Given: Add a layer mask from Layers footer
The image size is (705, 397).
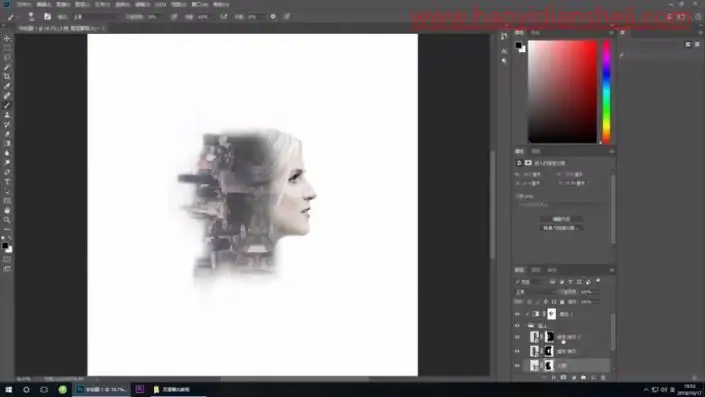Looking at the screenshot, I should click(563, 378).
